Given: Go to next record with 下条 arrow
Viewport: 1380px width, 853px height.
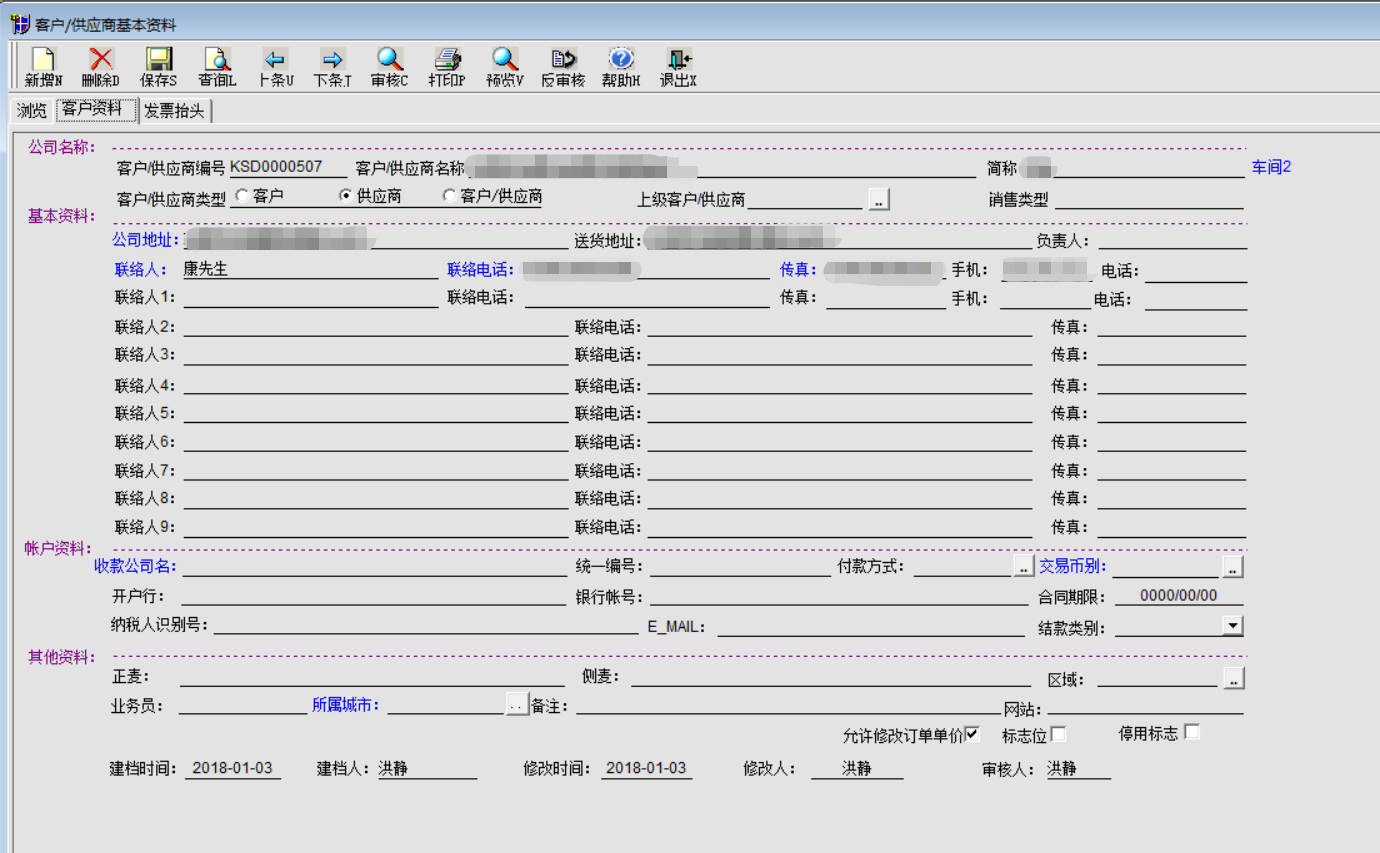Looking at the screenshot, I should (x=333, y=60).
